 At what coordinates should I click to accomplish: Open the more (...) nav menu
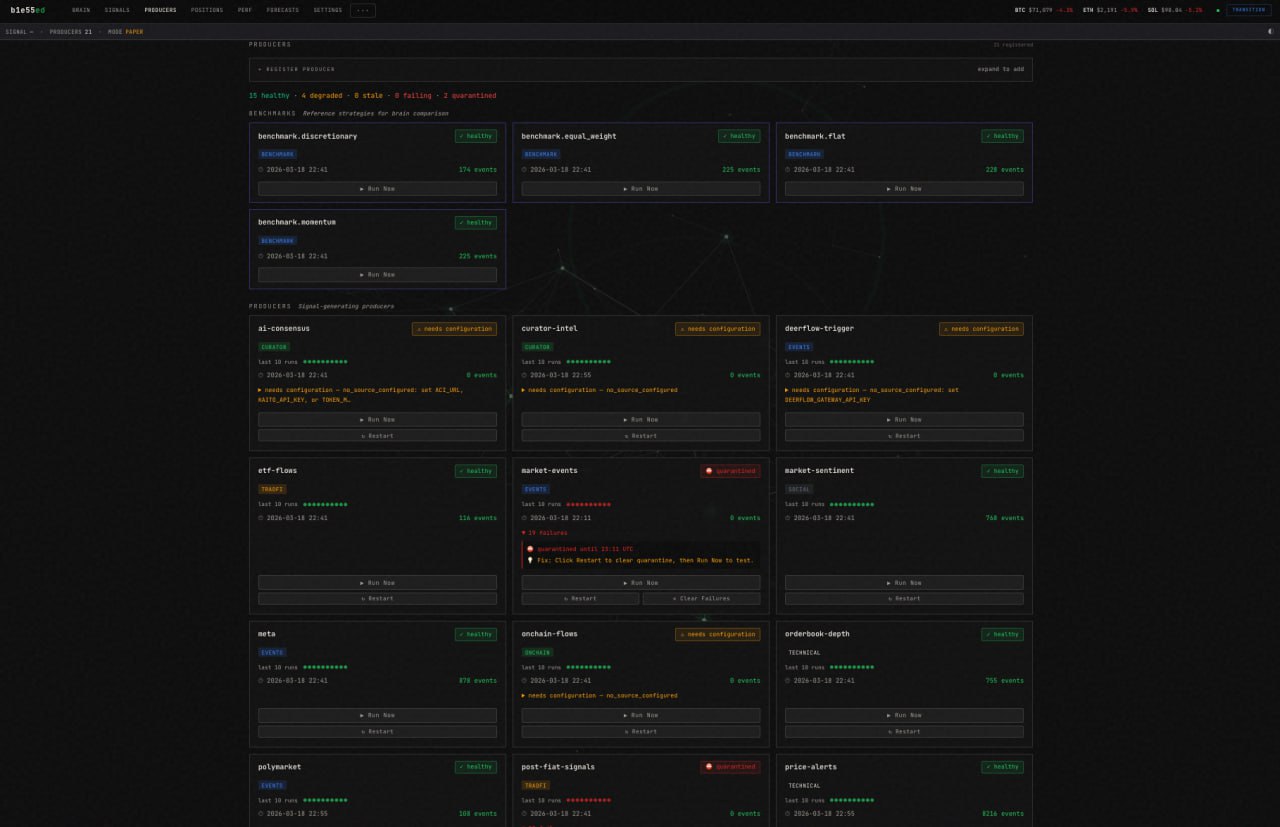pyautogui.click(x=363, y=10)
